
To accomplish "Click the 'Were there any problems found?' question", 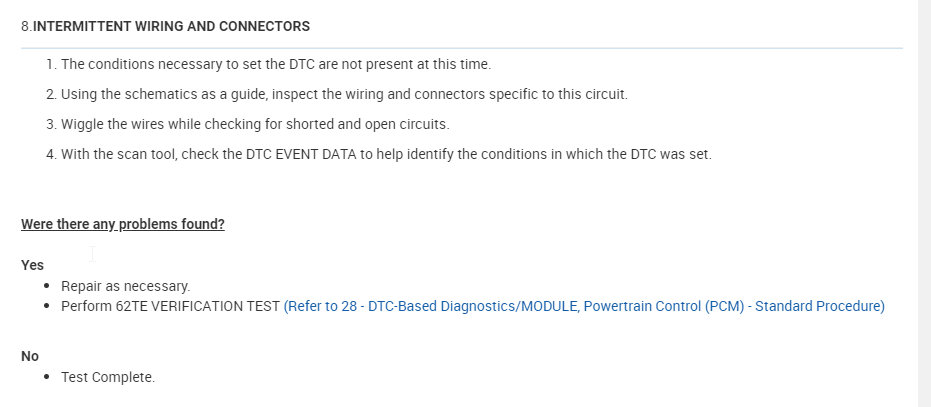I will 123,224.
